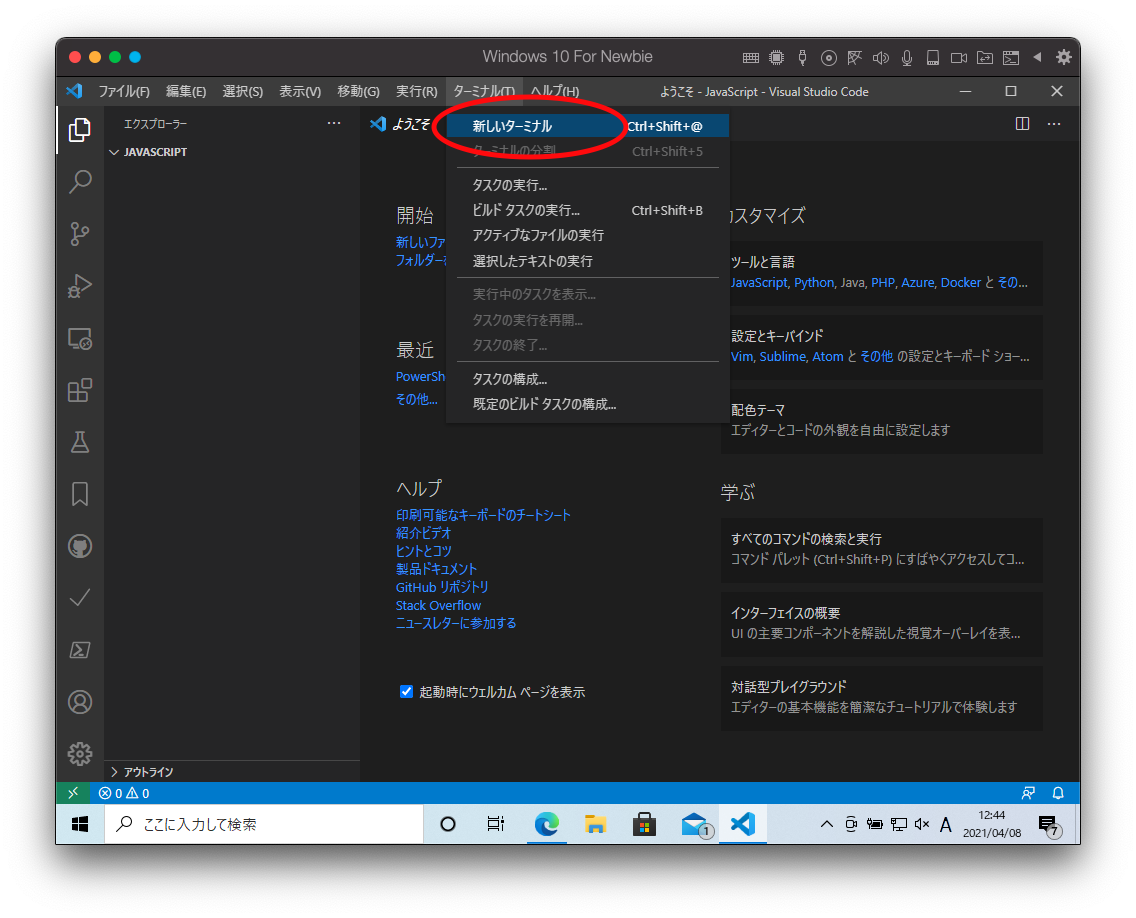This screenshot has width=1136, height=918.
Task: Select 既定のビルド タスクの構成... menu entry
Action: (x=588, y=404)
